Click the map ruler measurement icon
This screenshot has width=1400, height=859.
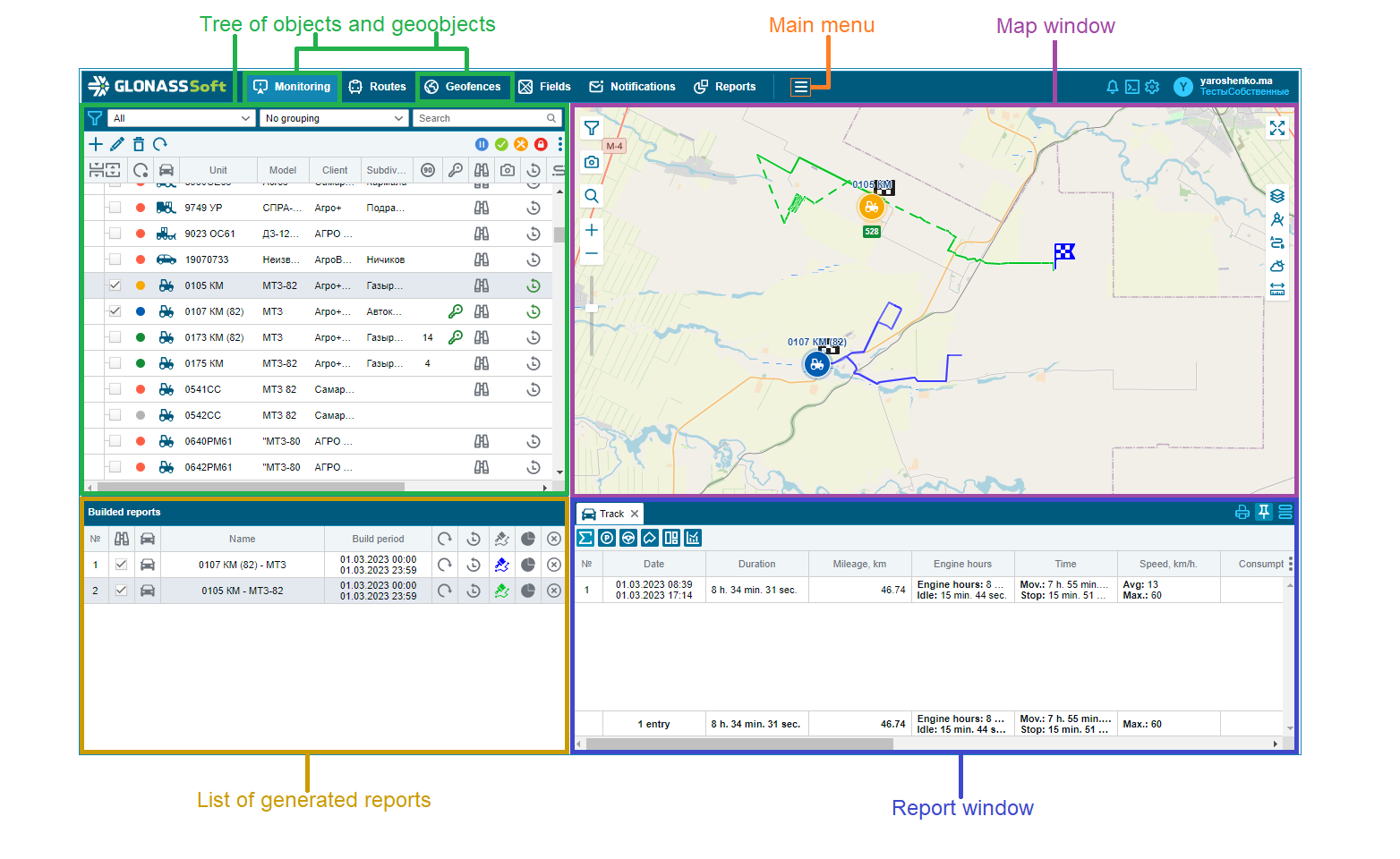(x=1277, y=289)
